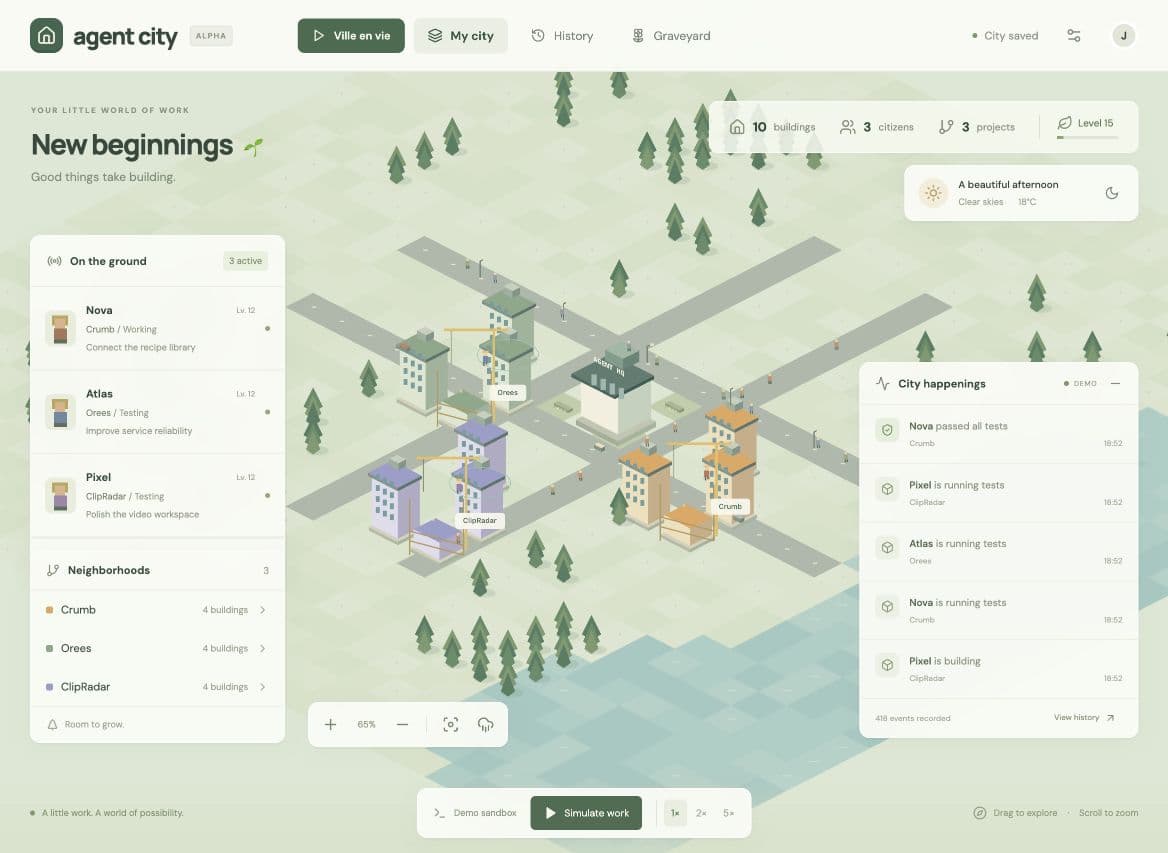Select the ClipRadar building label on map
The width and height of the screenshot is (1168, 853).
[x=480, y=521]
